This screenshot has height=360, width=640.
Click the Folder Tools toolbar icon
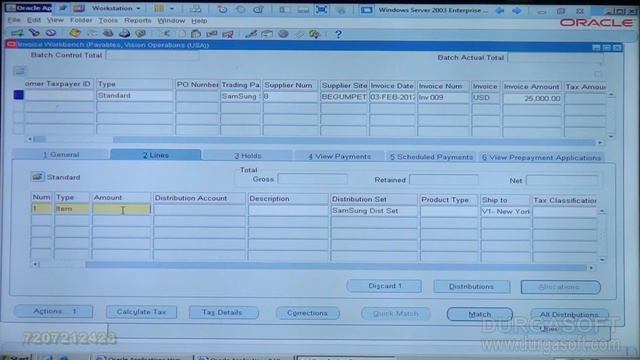[x=314, y=34]
